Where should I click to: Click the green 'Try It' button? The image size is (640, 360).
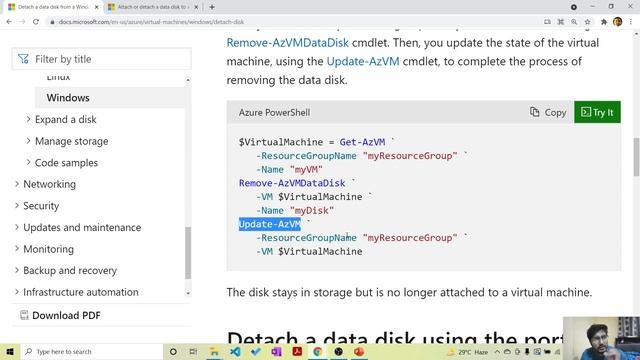597,112
